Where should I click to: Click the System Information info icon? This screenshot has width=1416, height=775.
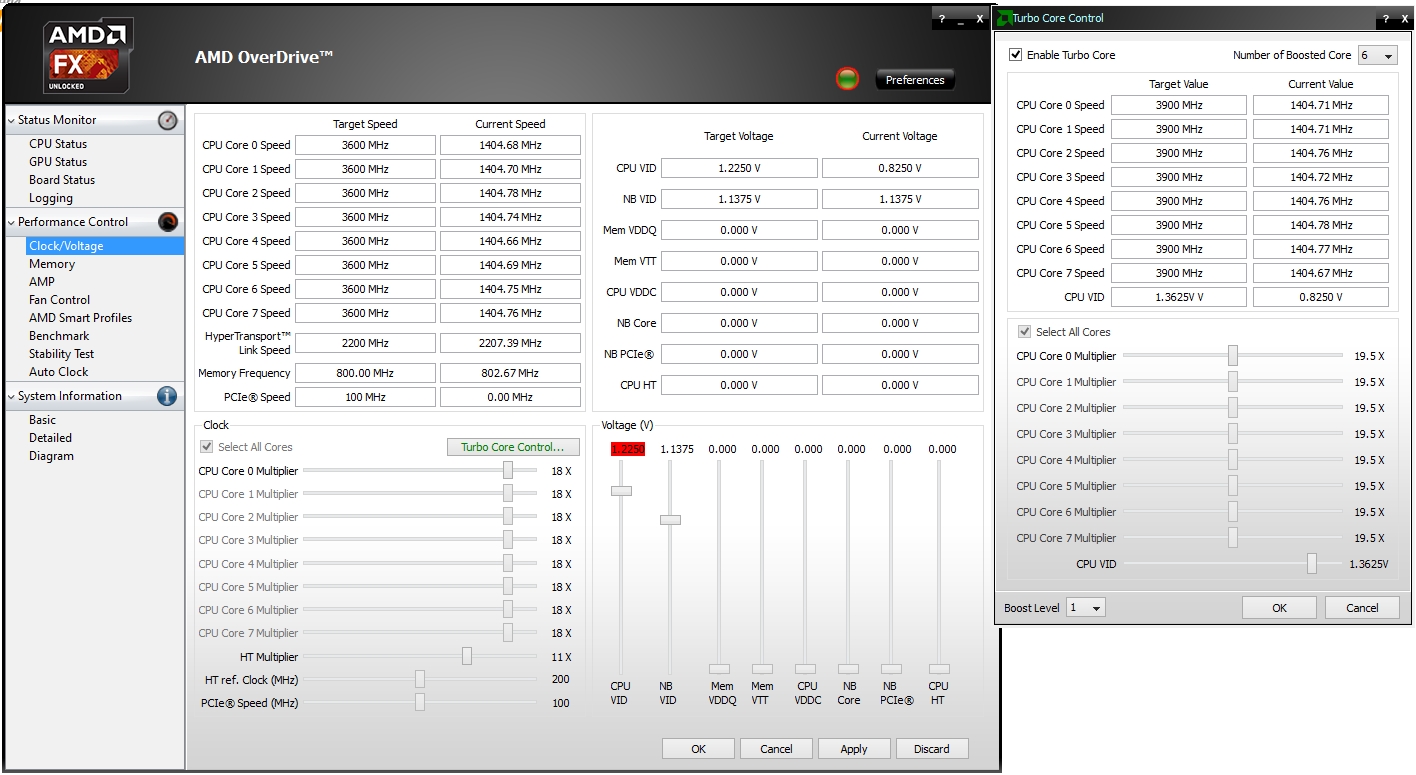tap(168, 396)
